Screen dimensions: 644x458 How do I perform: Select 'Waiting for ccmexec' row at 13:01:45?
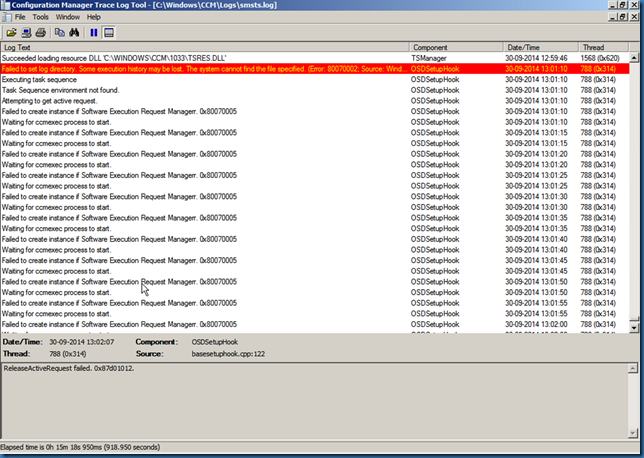pyautogui.click(x=315, y=271)
